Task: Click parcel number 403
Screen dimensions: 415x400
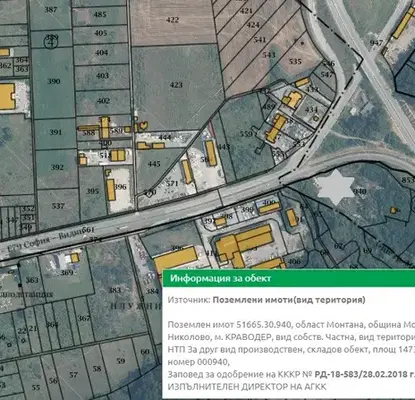Action: pyautogui.click(x=102, y=76)
